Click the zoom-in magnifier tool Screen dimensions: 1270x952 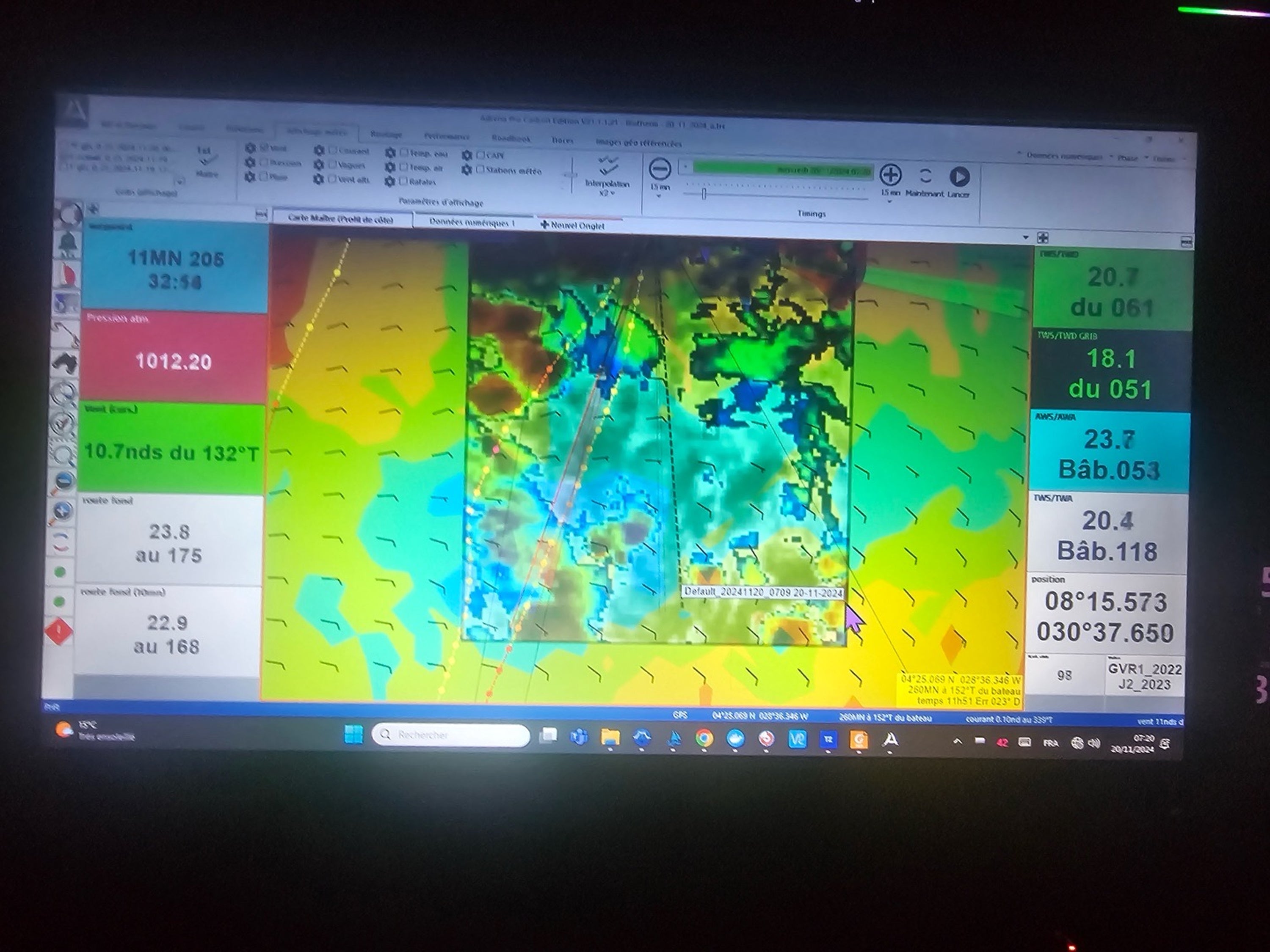click(x=62, y=511)
